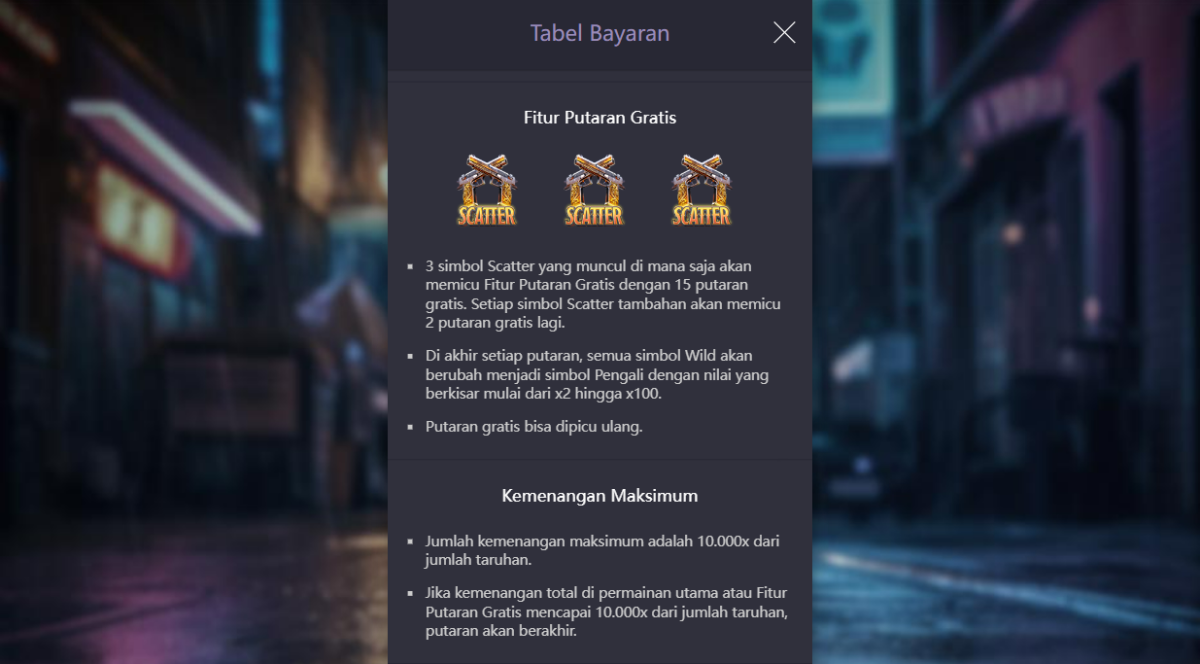Click the bullet marker beside '3 simbol Scatter'
1200x664 pixels.
click(410, 267)
